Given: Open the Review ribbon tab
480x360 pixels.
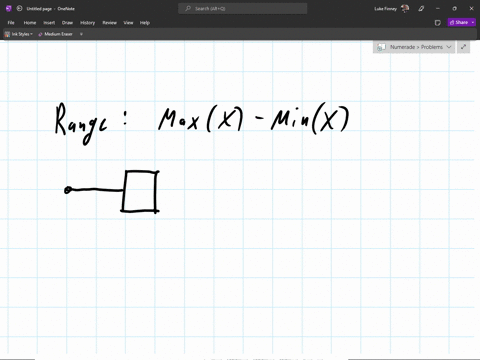Looking at the screenshot, I should tap(109, 23).
